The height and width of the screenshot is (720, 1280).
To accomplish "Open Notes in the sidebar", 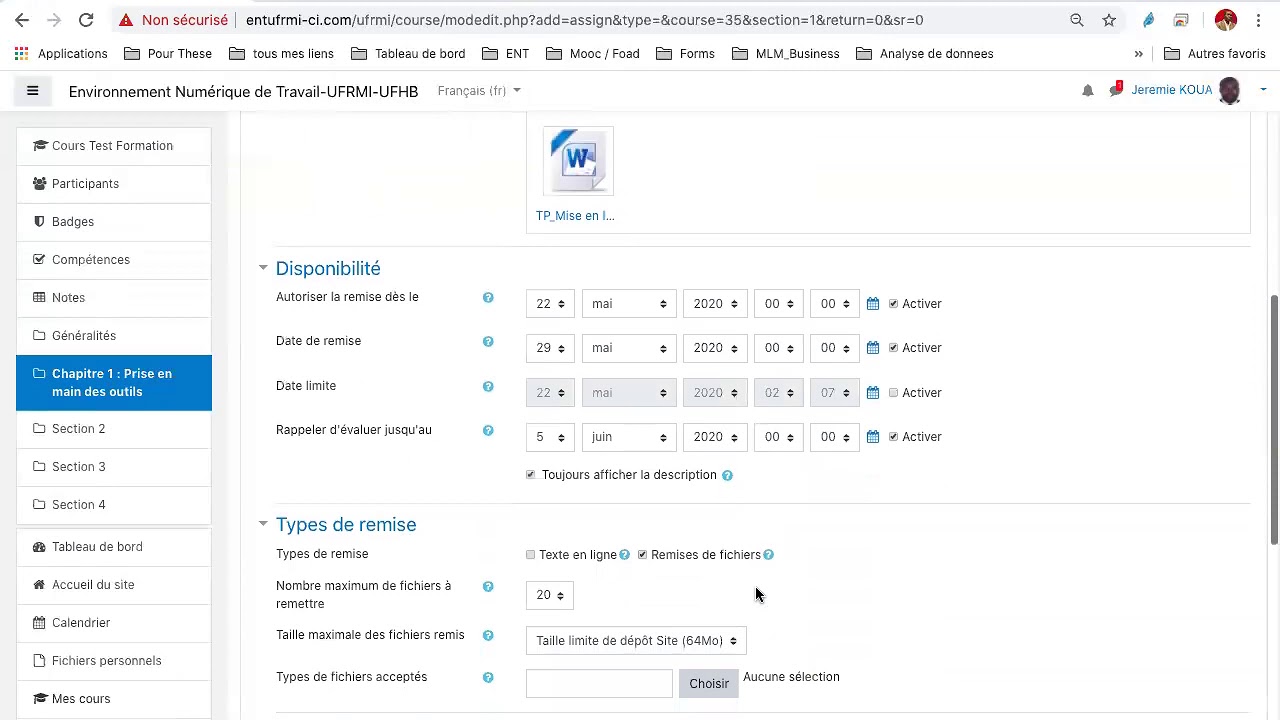I will (114, 298).
